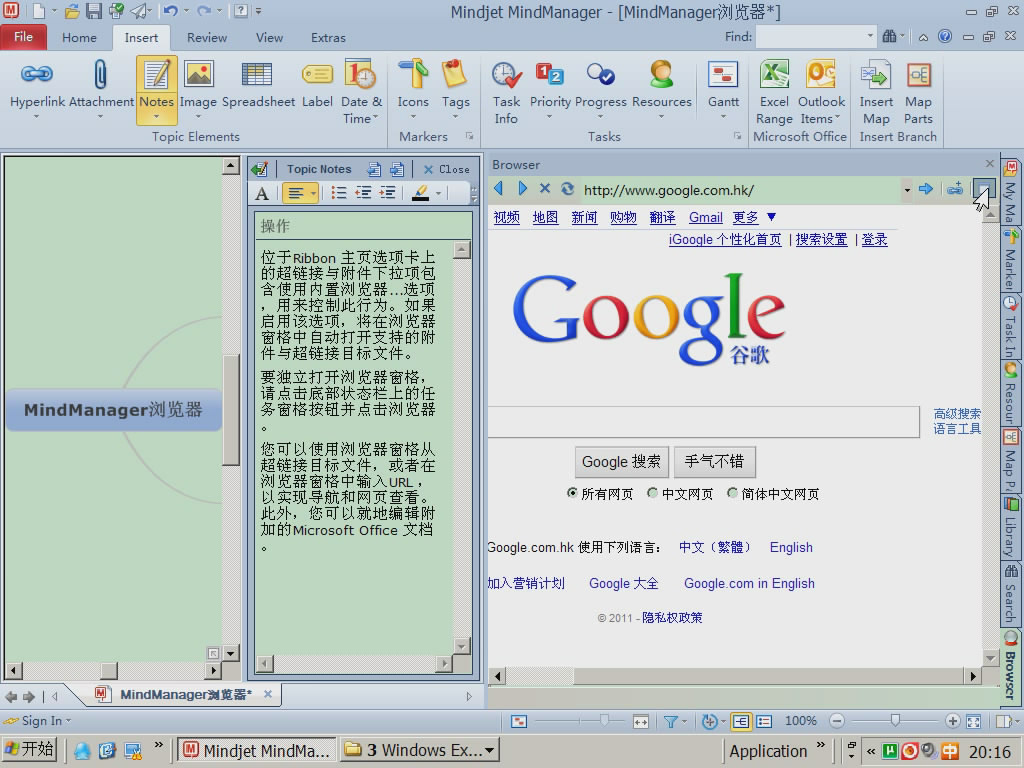Toggle the fit map button in status bar
The image size is (1024, 768).
pyautogui.click(x=974, y=722)
